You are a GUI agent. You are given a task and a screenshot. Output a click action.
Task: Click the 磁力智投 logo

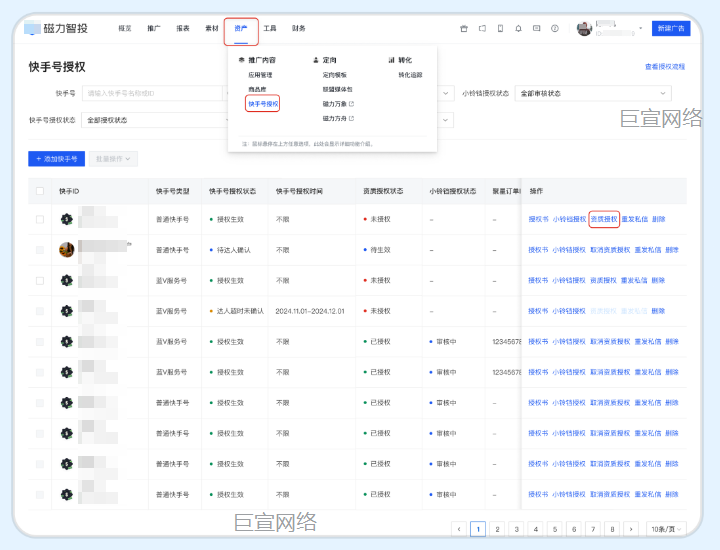[56, 28]
